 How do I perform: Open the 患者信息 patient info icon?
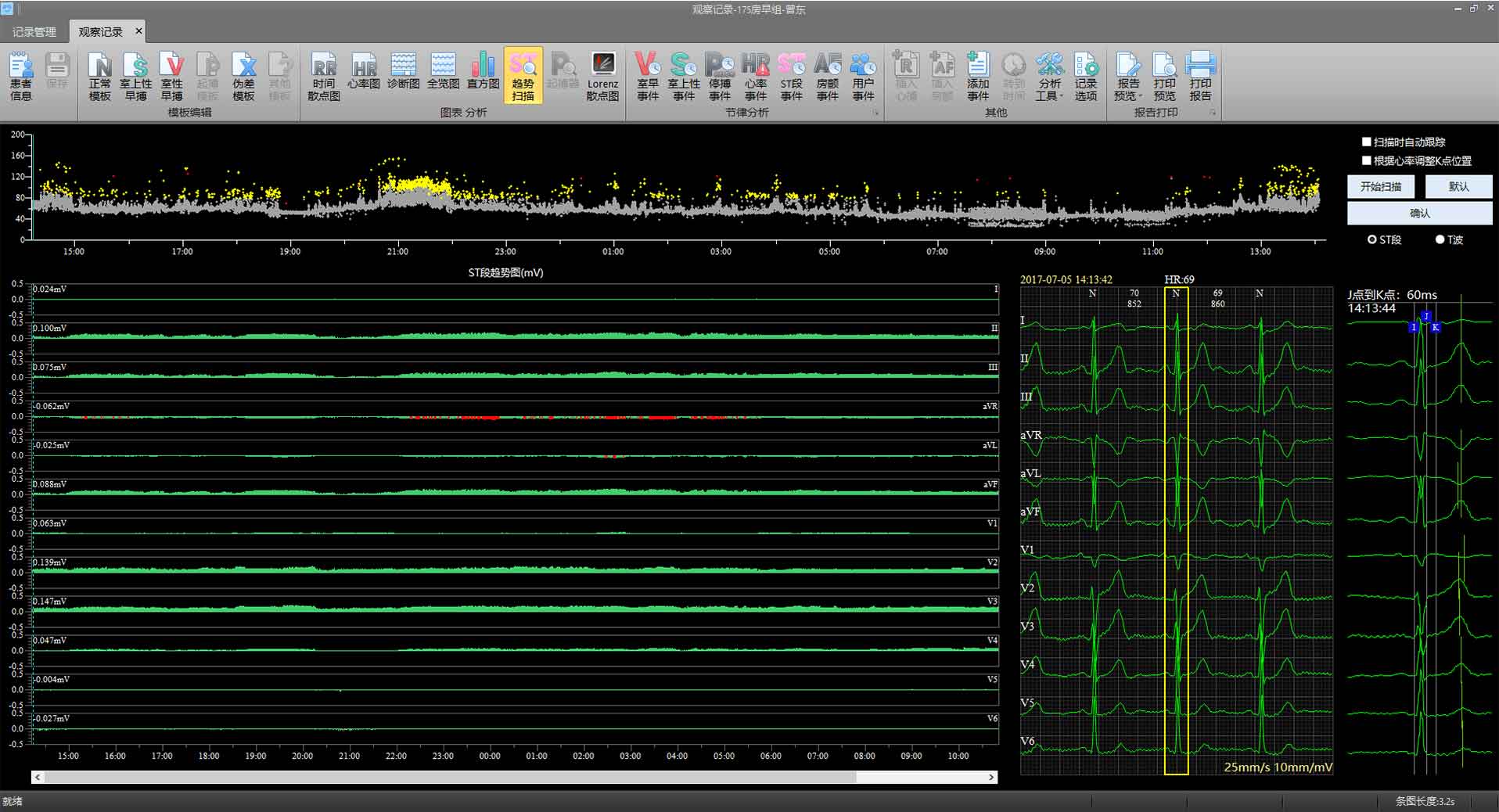[x=21, y=77]
